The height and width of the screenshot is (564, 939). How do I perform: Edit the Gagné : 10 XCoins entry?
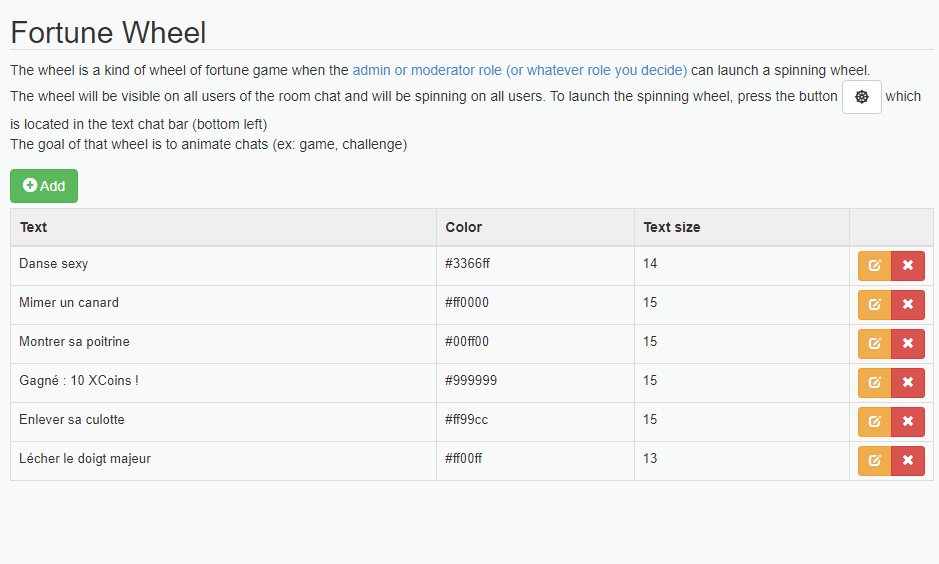click(x=874, y=383)
